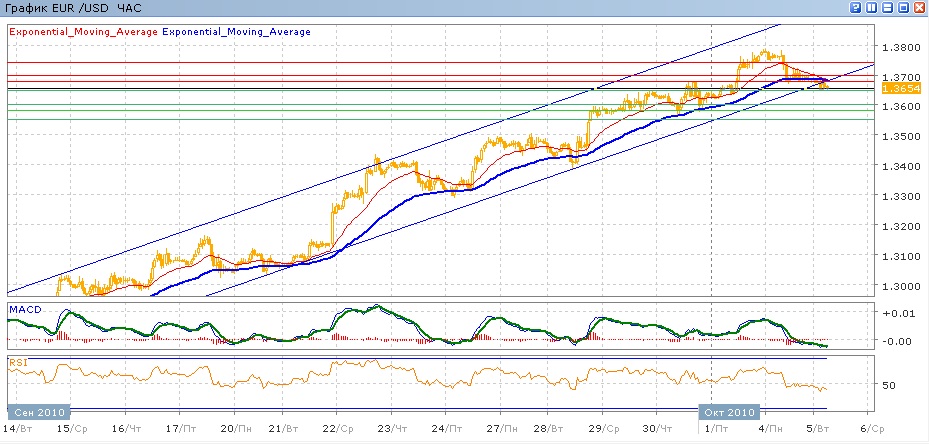
Task: Click the help question mark icon
Action: tap(856, 8)
